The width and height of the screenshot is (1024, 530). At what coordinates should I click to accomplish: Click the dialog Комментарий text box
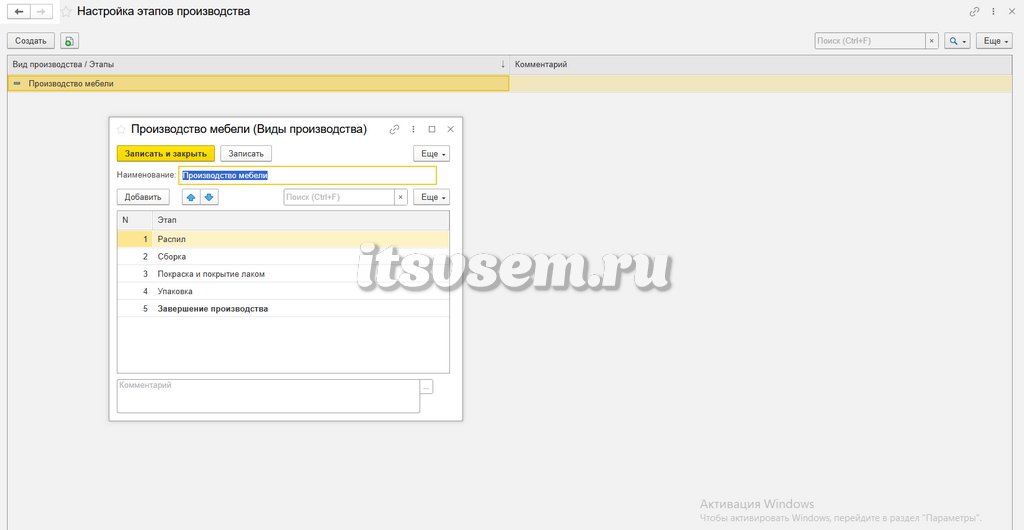[x=268, y=396]
